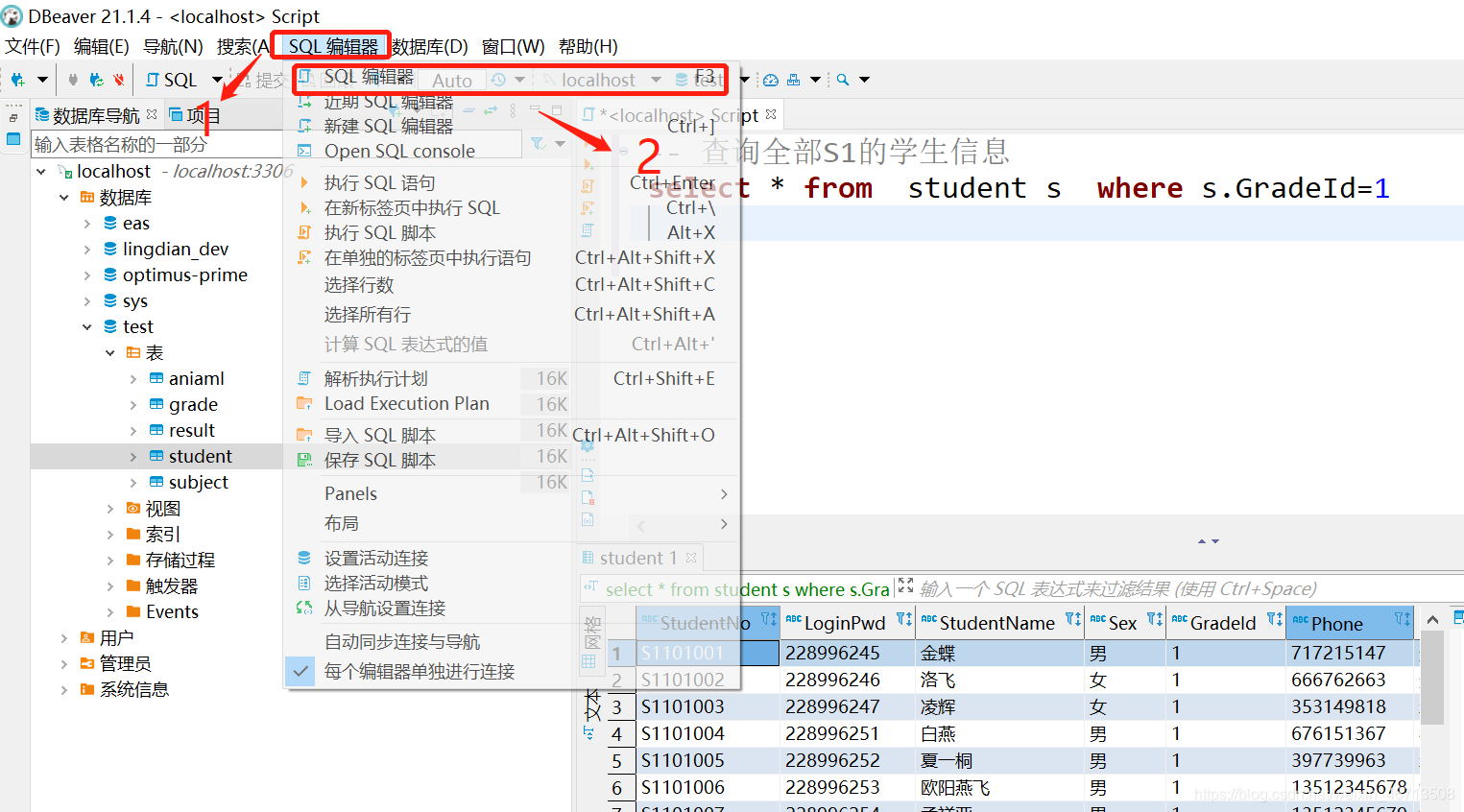This screenshot has height=812, width=1464.
Task: Collapse the test database node
Action: (87, 326)
